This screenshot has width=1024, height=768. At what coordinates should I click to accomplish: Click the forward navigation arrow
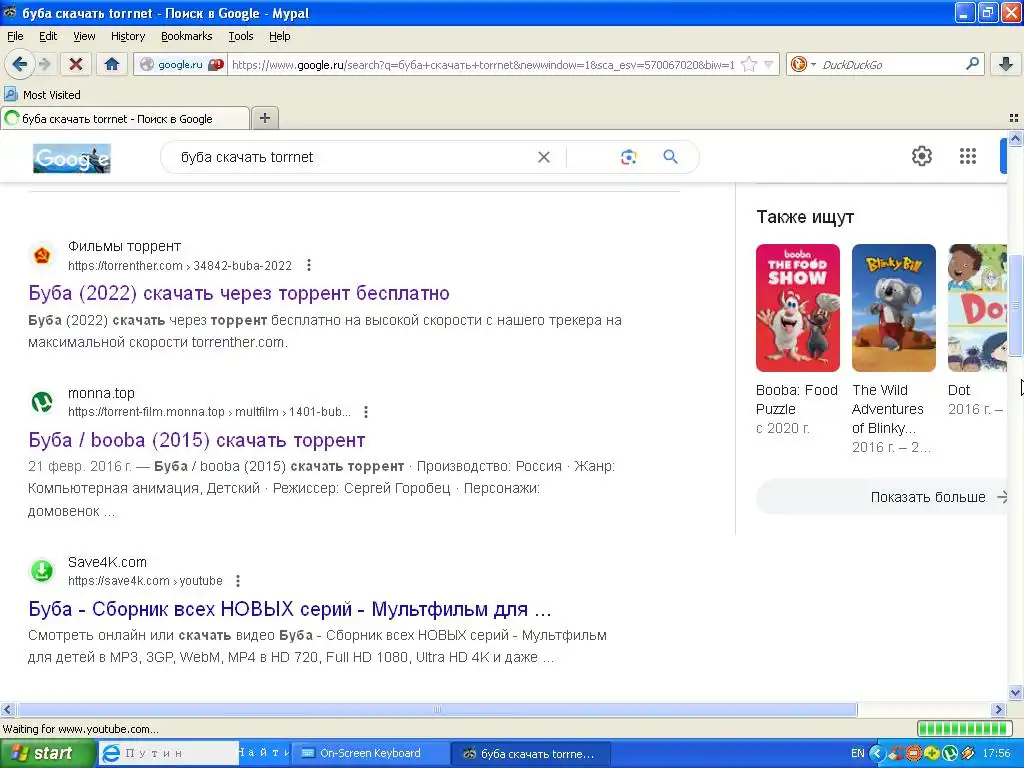click(x=44, y=64)
